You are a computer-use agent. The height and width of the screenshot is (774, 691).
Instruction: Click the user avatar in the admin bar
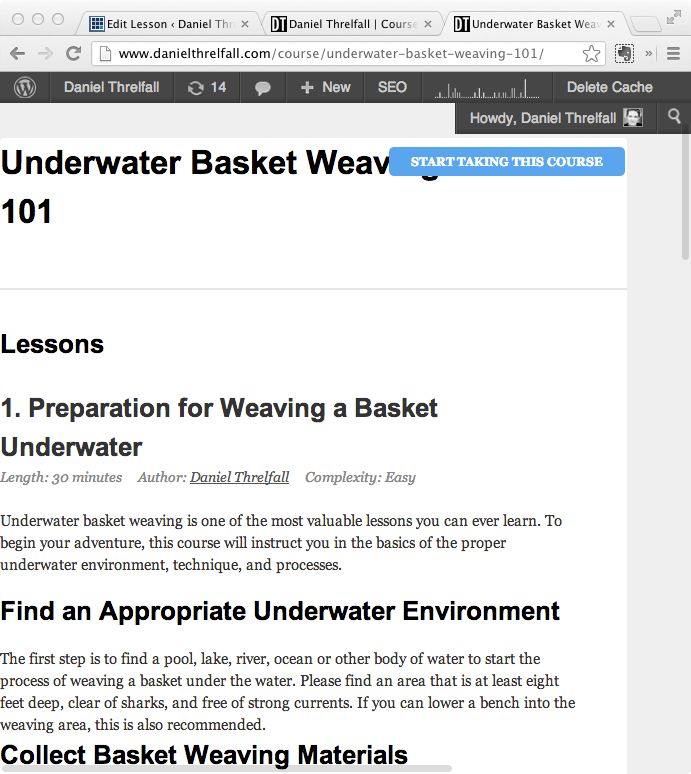[632, 117]
